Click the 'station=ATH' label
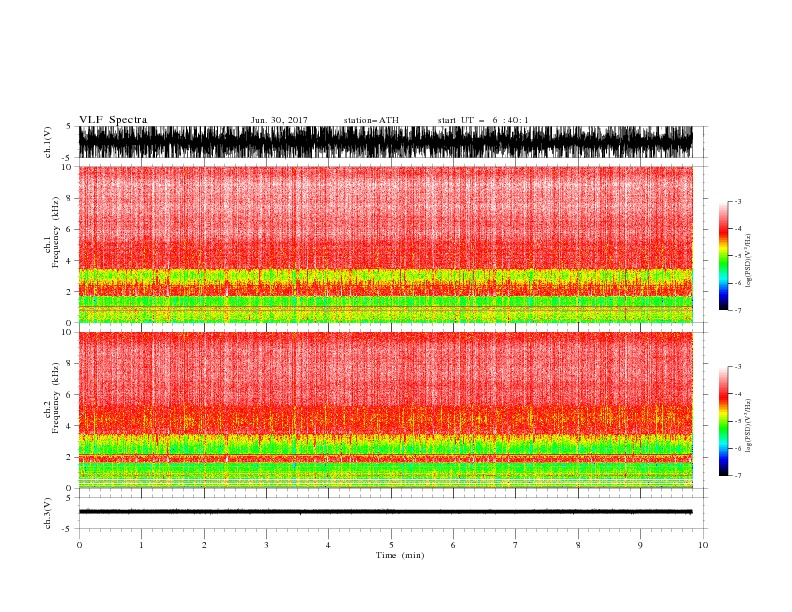This screenshot has width=792, height=612. [371, 120]
